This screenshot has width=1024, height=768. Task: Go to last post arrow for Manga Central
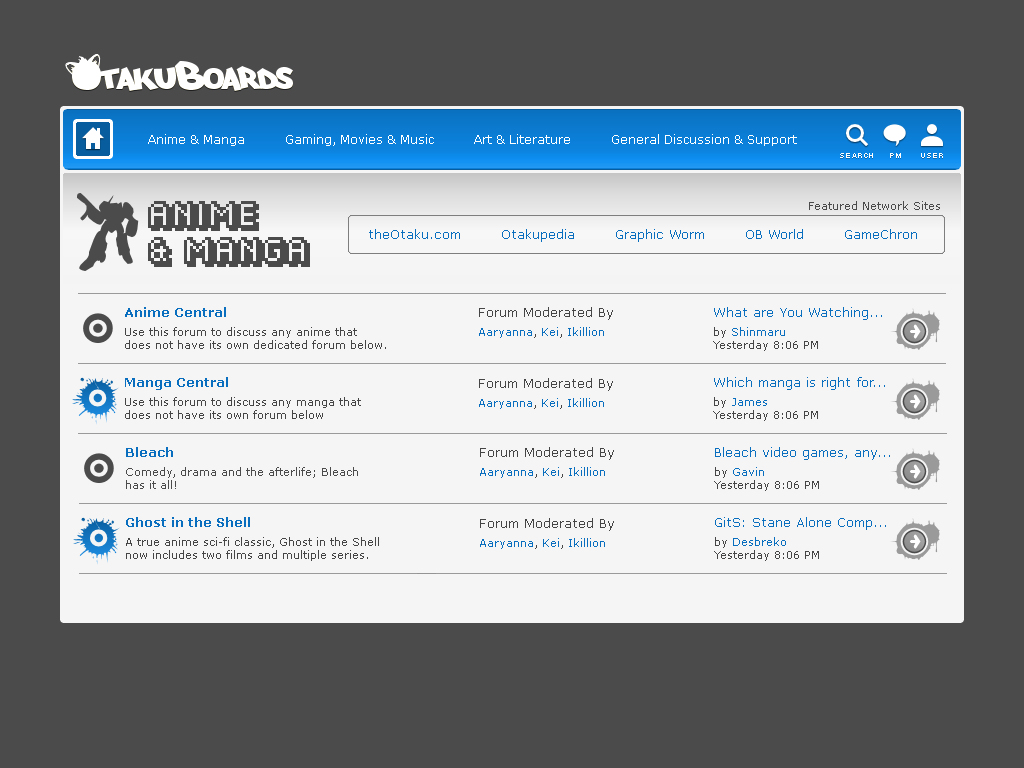[916, 400]
